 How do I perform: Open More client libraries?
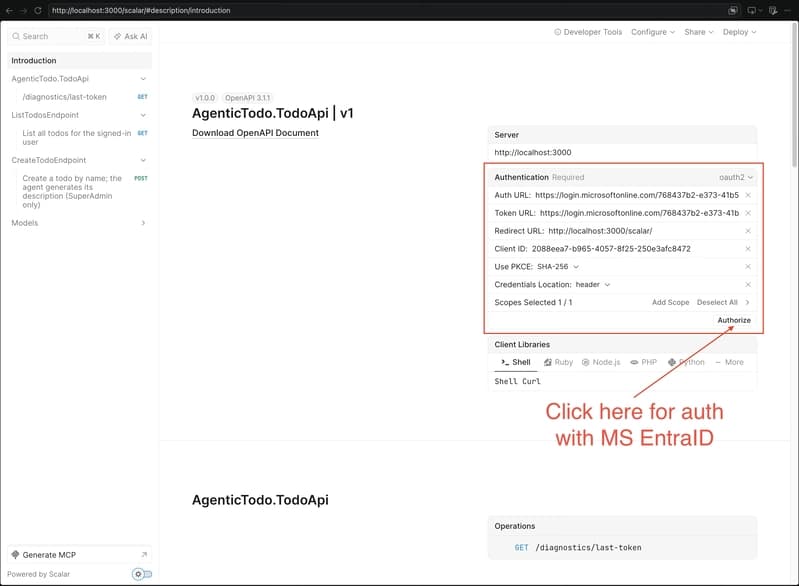pyautogui.click(x=729, y=362)
